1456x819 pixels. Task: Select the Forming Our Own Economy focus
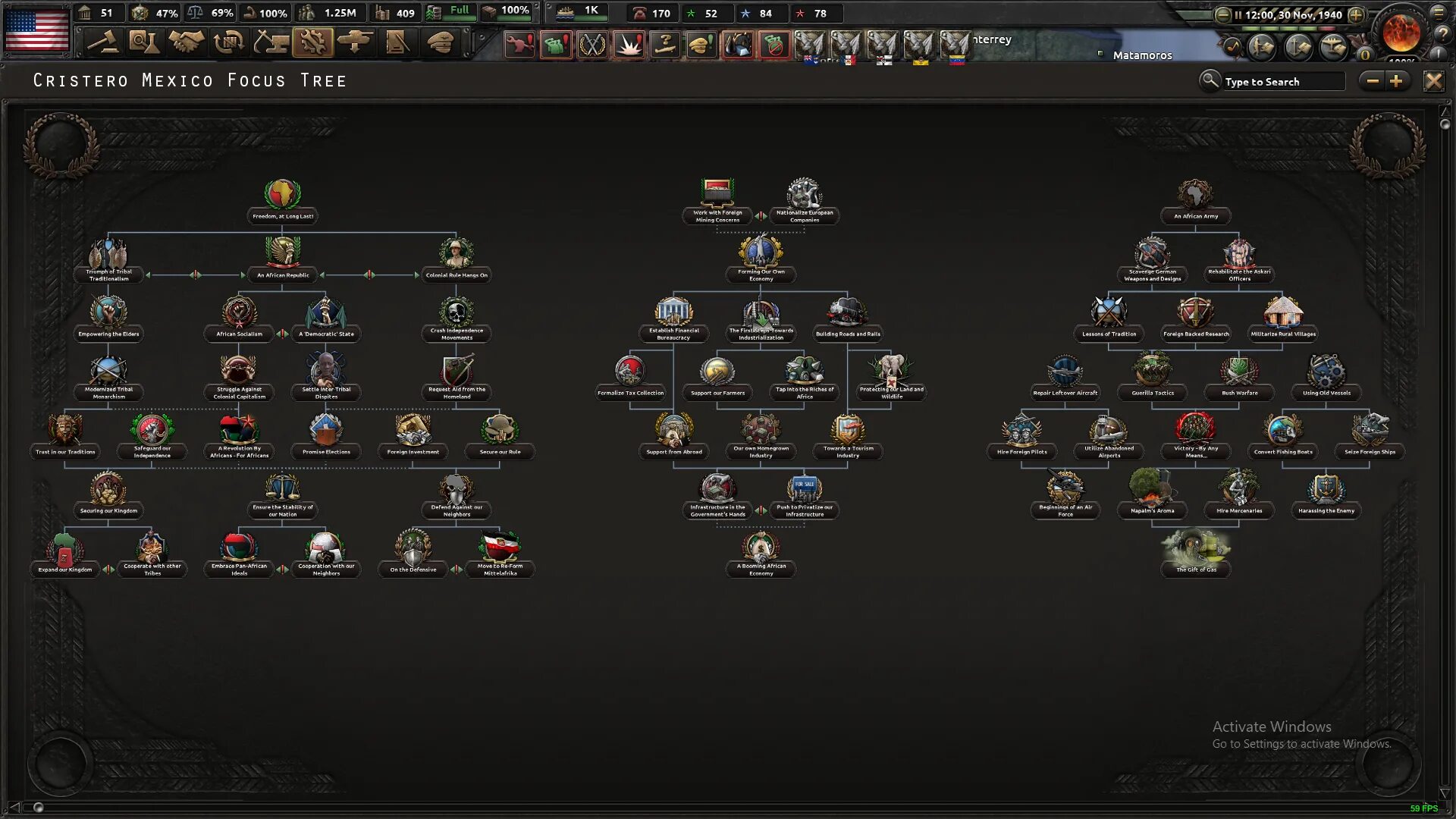761,260
